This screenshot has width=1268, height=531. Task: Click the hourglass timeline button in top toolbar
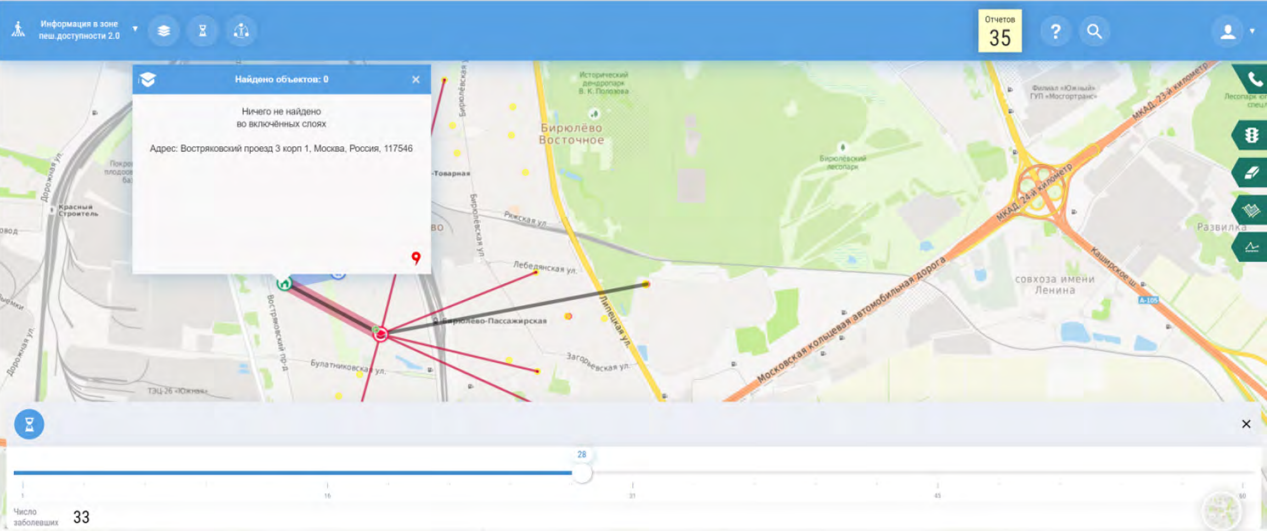202,31
